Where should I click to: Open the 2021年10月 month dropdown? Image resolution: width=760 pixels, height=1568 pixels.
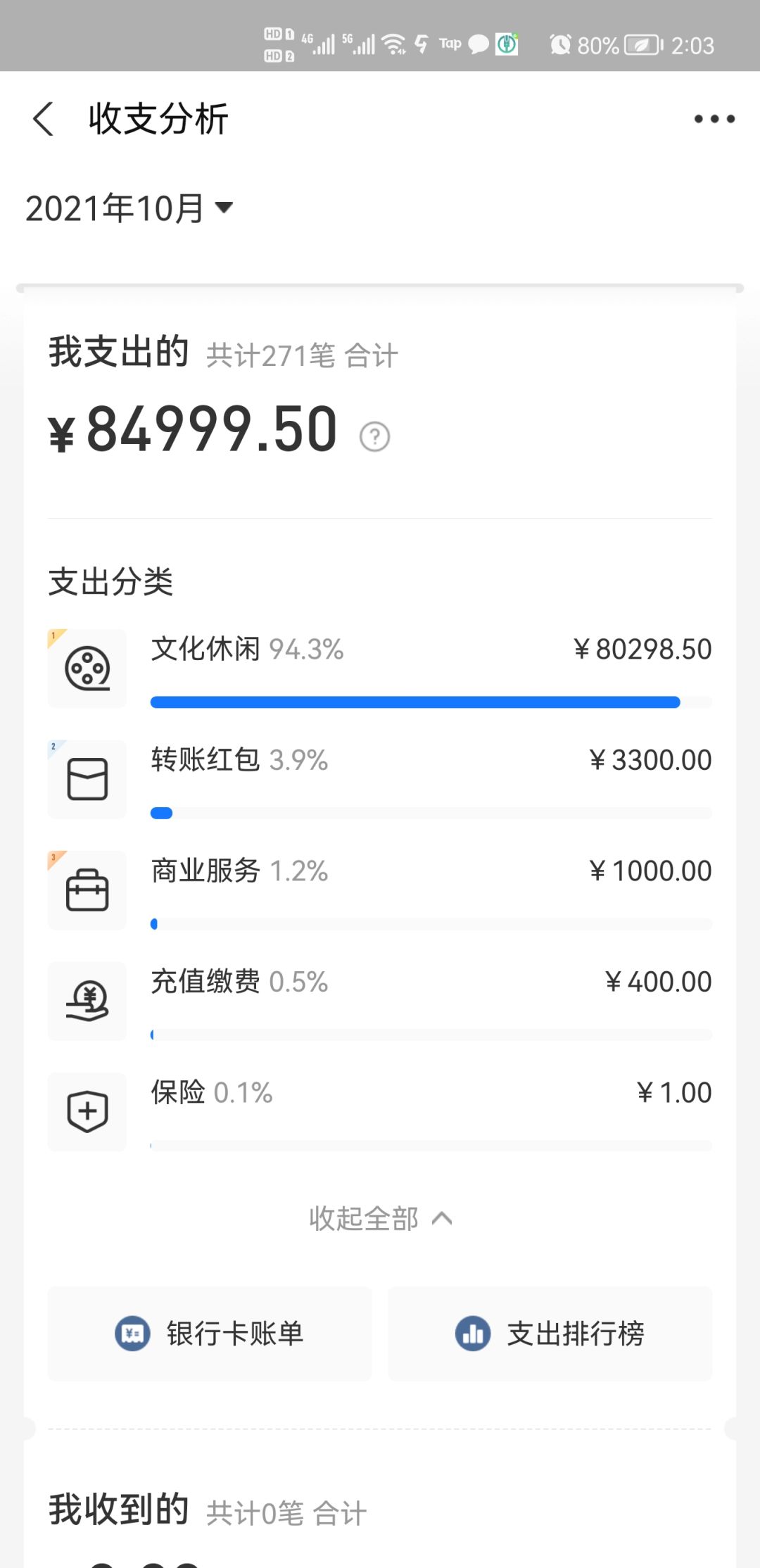coord(129,208)
